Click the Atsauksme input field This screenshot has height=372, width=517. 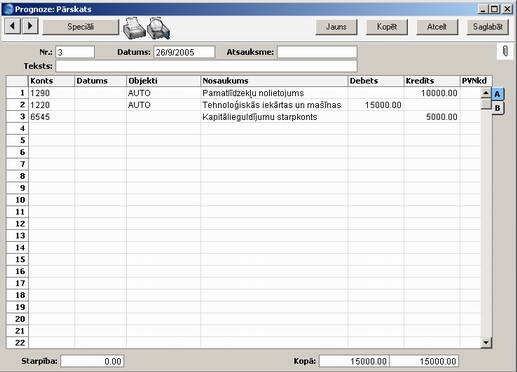click(x=317, y=52)
